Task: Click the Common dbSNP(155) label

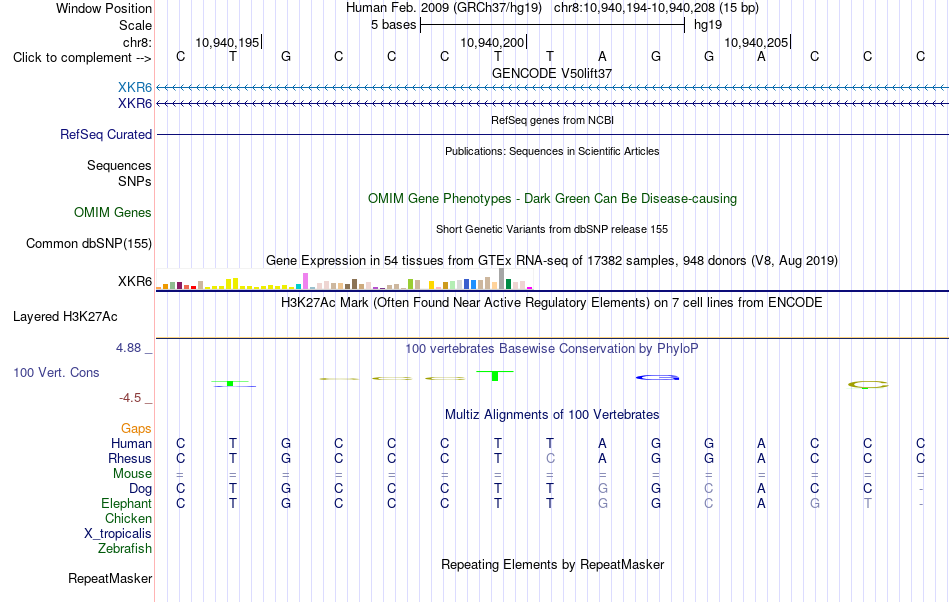Action: [88, 243]
